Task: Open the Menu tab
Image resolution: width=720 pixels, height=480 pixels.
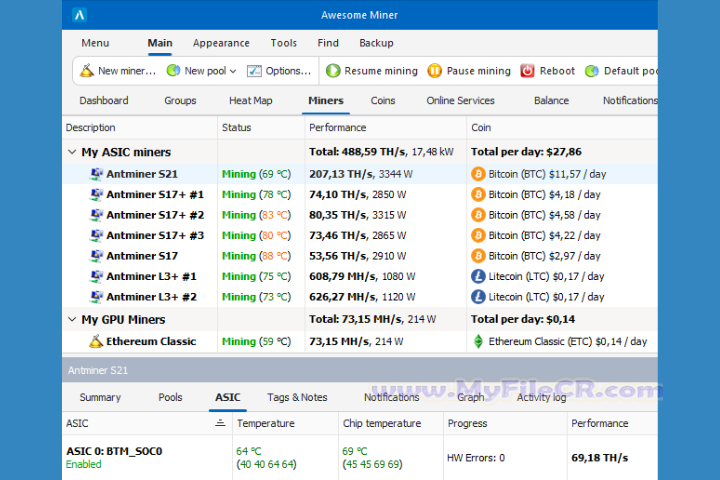Action: 95,43
